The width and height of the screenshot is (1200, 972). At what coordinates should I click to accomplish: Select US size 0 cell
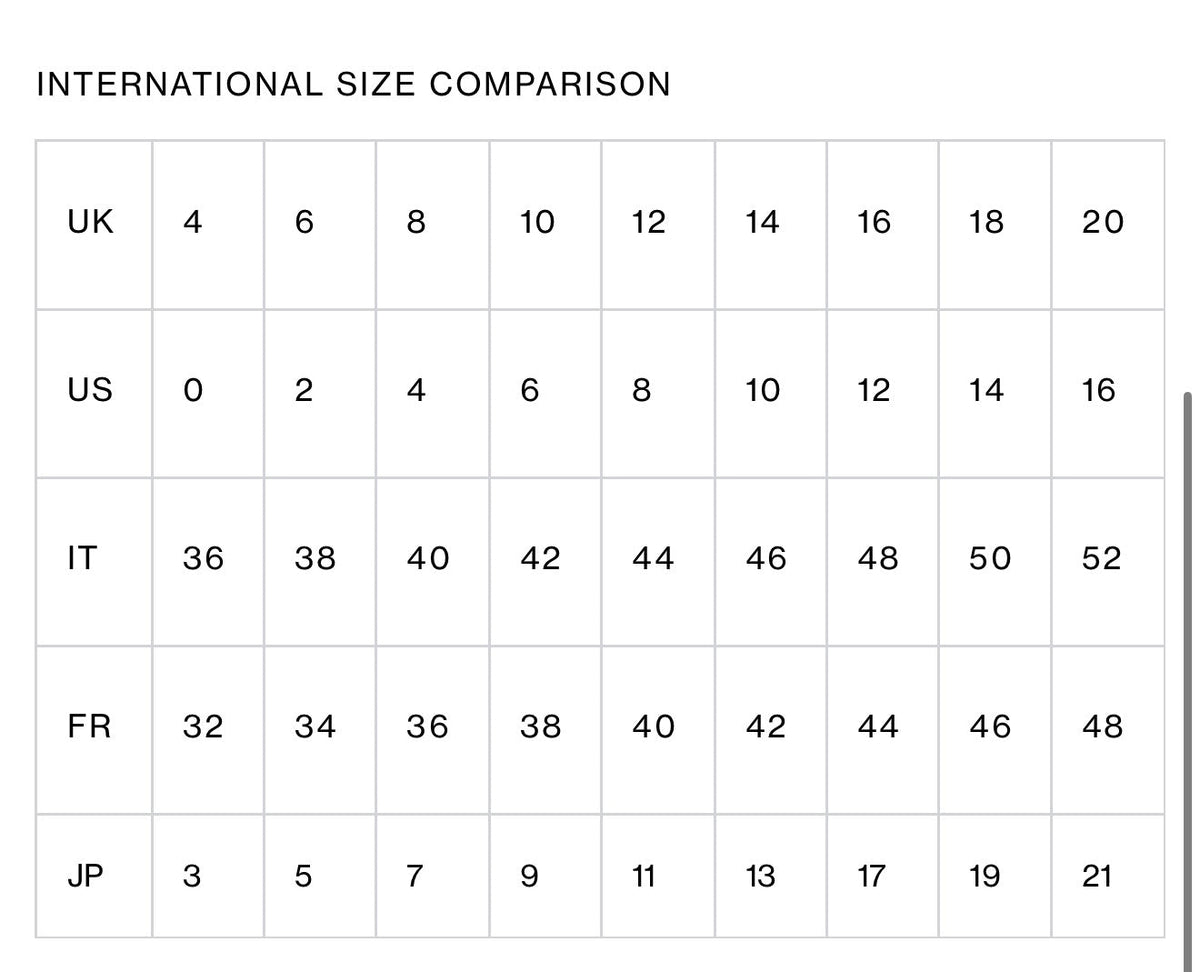point(208,393)
